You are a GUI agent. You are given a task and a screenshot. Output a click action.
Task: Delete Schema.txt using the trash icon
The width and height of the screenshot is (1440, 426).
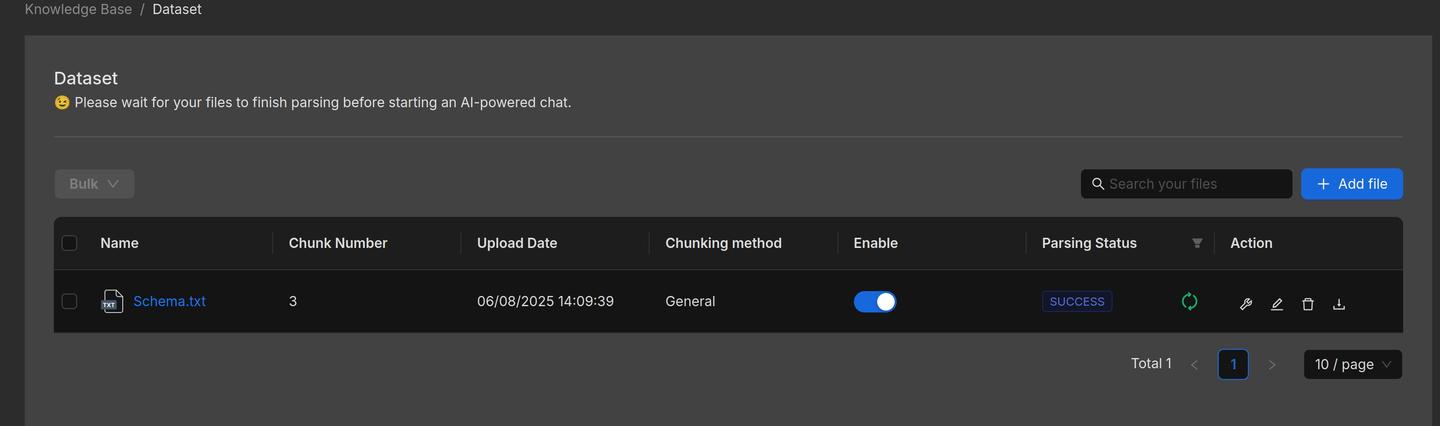(x=1308, y=304)
